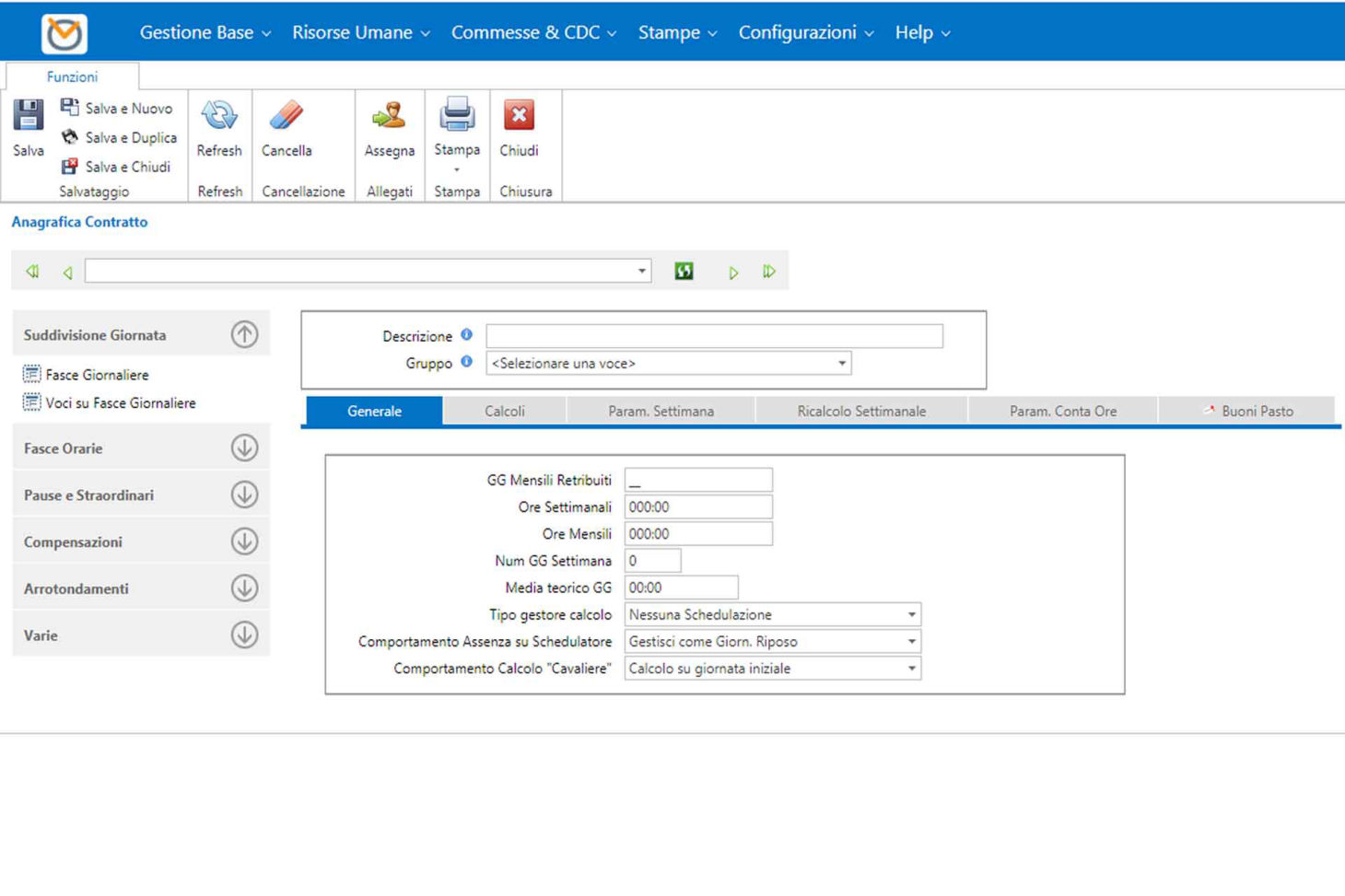
Task: Expand Compensazioni section arrow
Action: pyautogui.click(x=244, y=541)
